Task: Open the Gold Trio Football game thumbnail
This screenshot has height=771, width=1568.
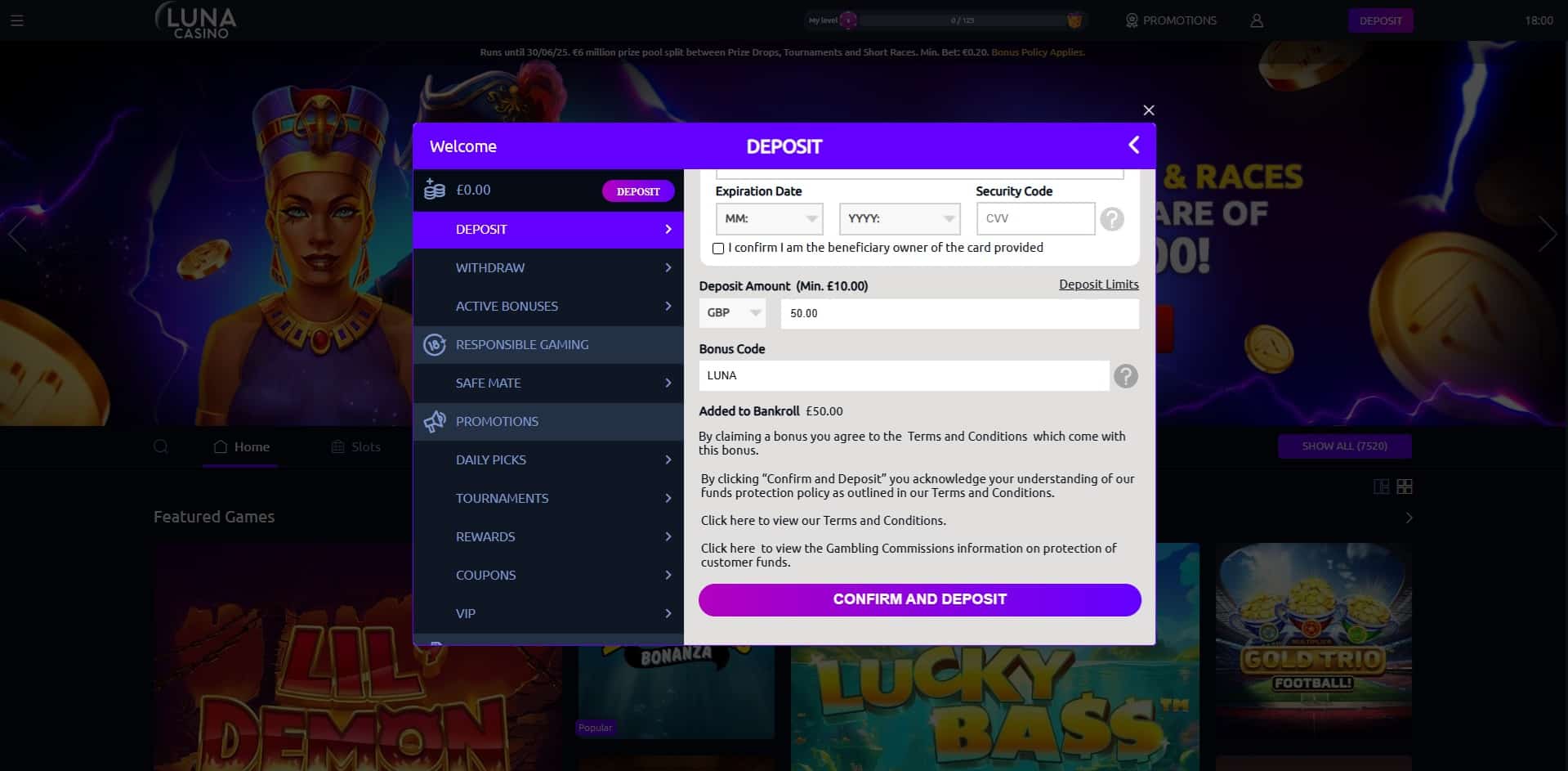Action: coord(1314,642)
